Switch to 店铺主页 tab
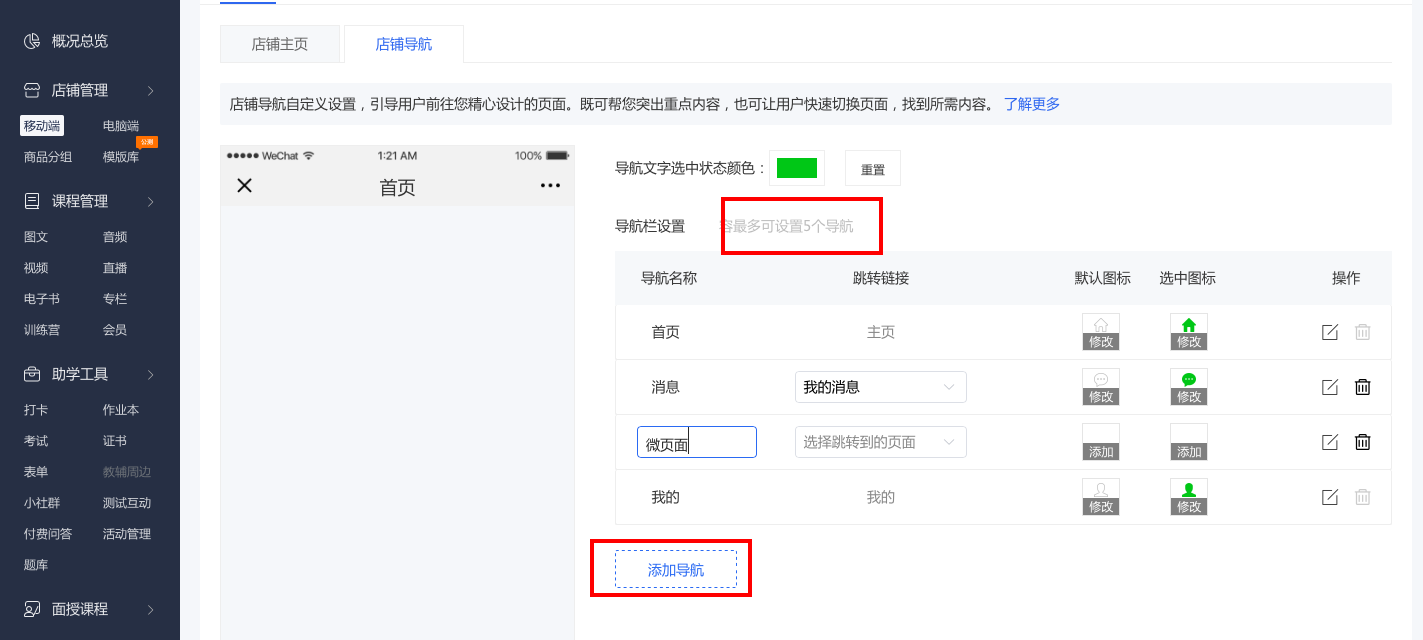 [280, 44]
